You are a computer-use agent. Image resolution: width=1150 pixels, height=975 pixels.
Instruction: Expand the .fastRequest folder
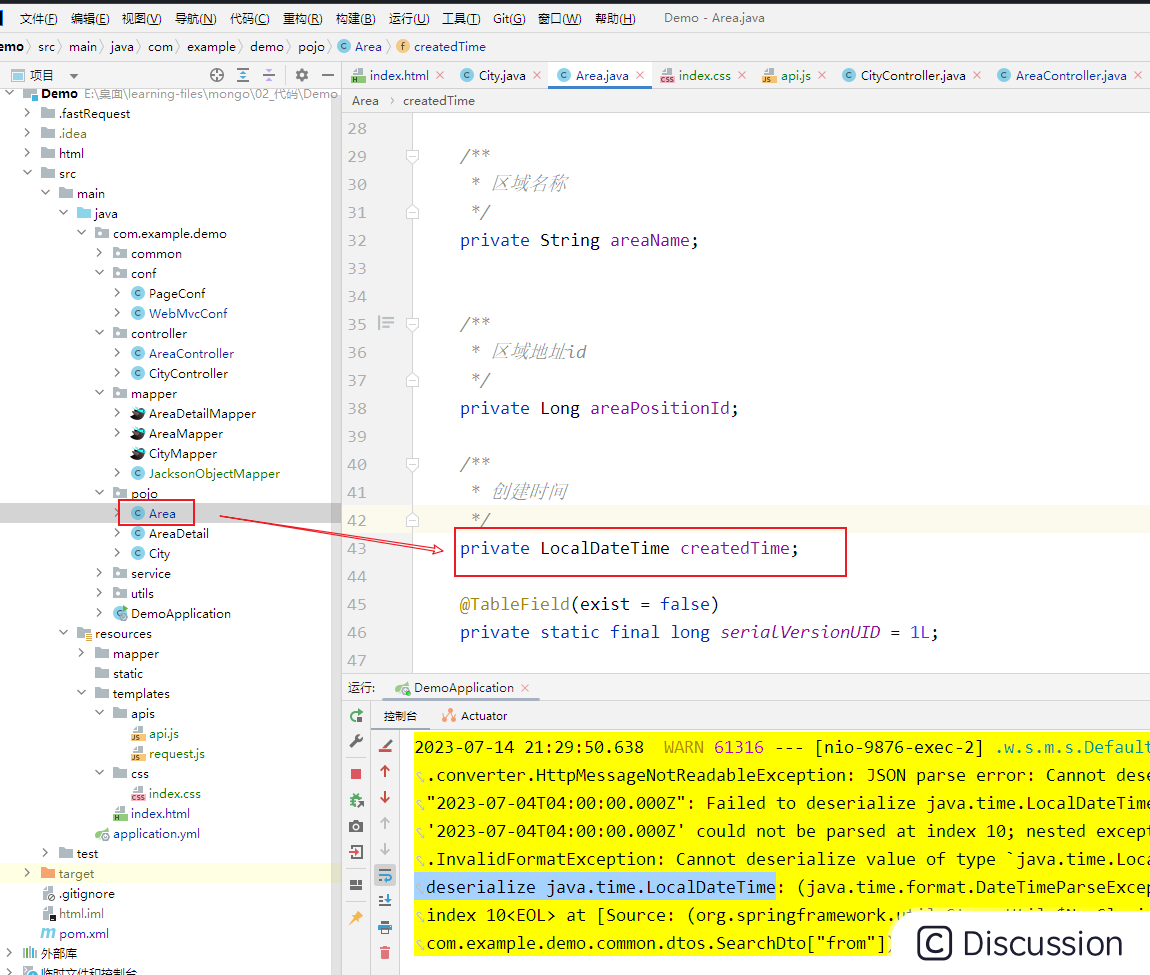[x=27, y=113]
